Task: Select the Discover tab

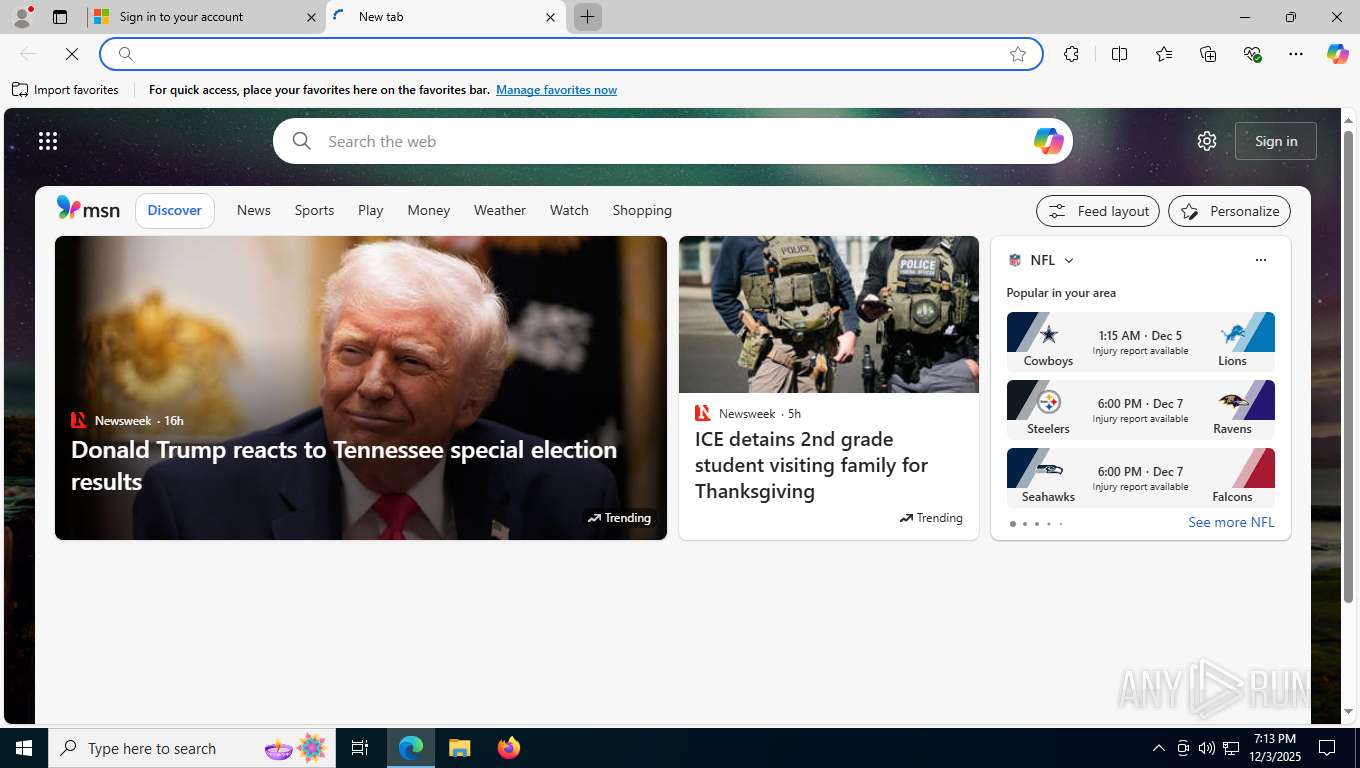Action: tap(175, 210)
